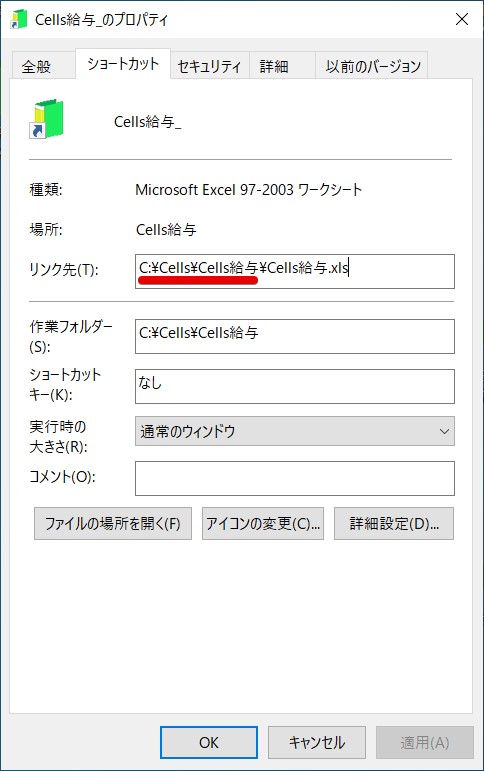Click ファイルの場所を開く button
The image size is (484, 771).
pyautogui.click(x=113, y=524)
